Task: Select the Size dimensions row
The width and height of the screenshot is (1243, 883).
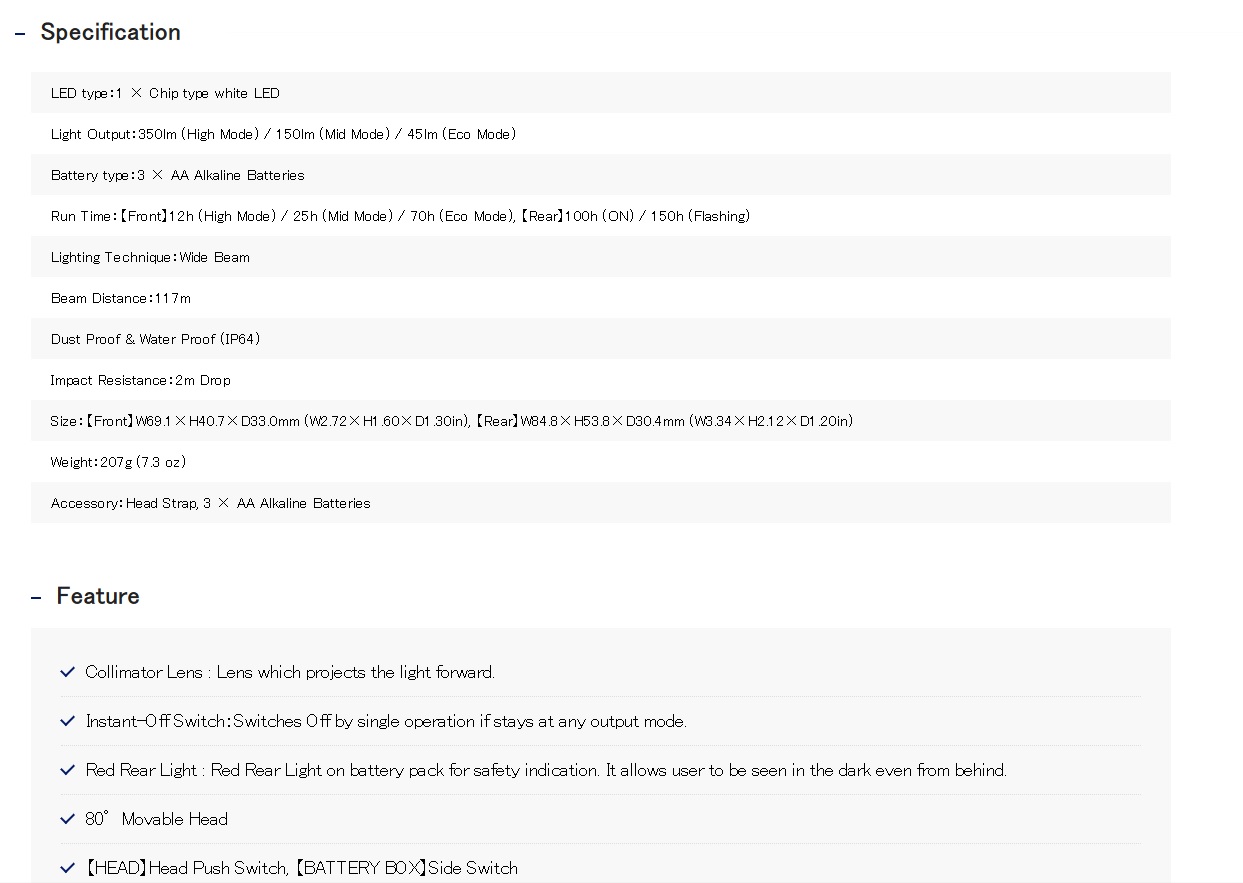Action: pyautogui.click(x=600, y=421)
